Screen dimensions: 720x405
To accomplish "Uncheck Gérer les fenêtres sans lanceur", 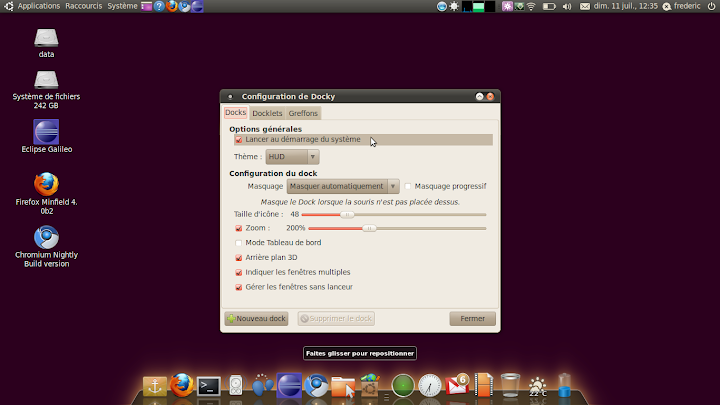I will coord(238,287).
